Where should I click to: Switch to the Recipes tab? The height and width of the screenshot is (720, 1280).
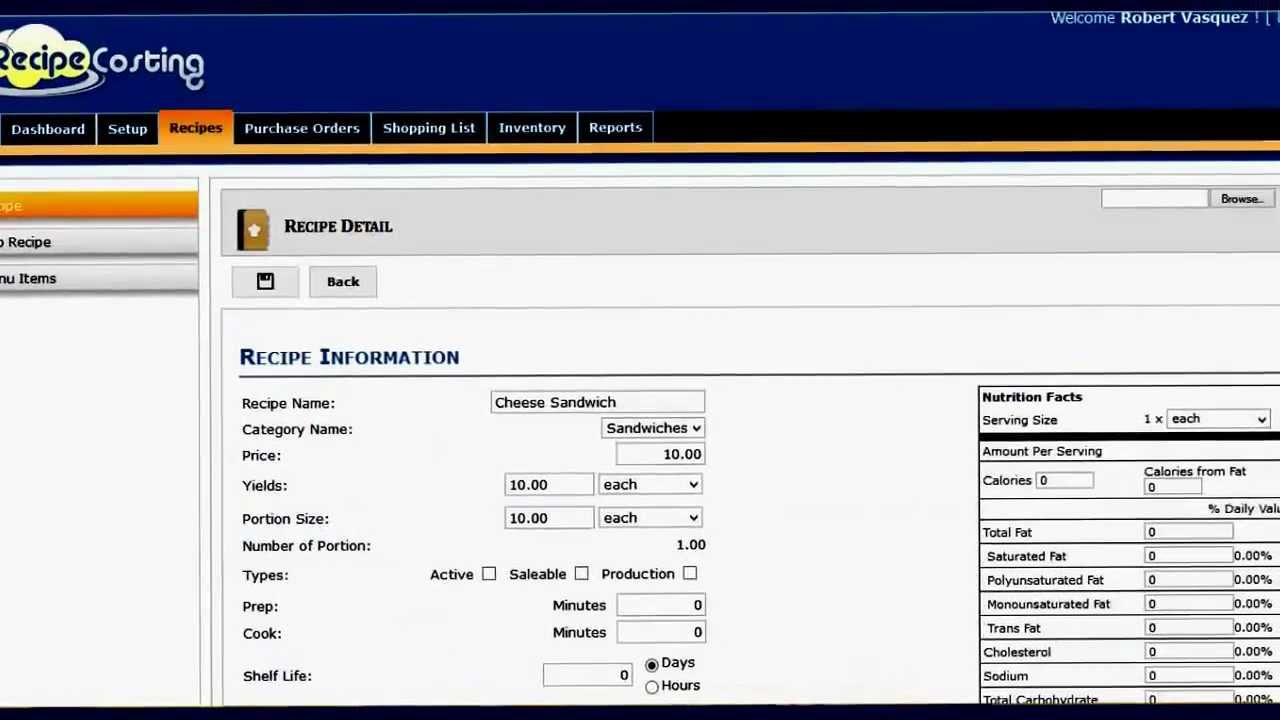195,128
